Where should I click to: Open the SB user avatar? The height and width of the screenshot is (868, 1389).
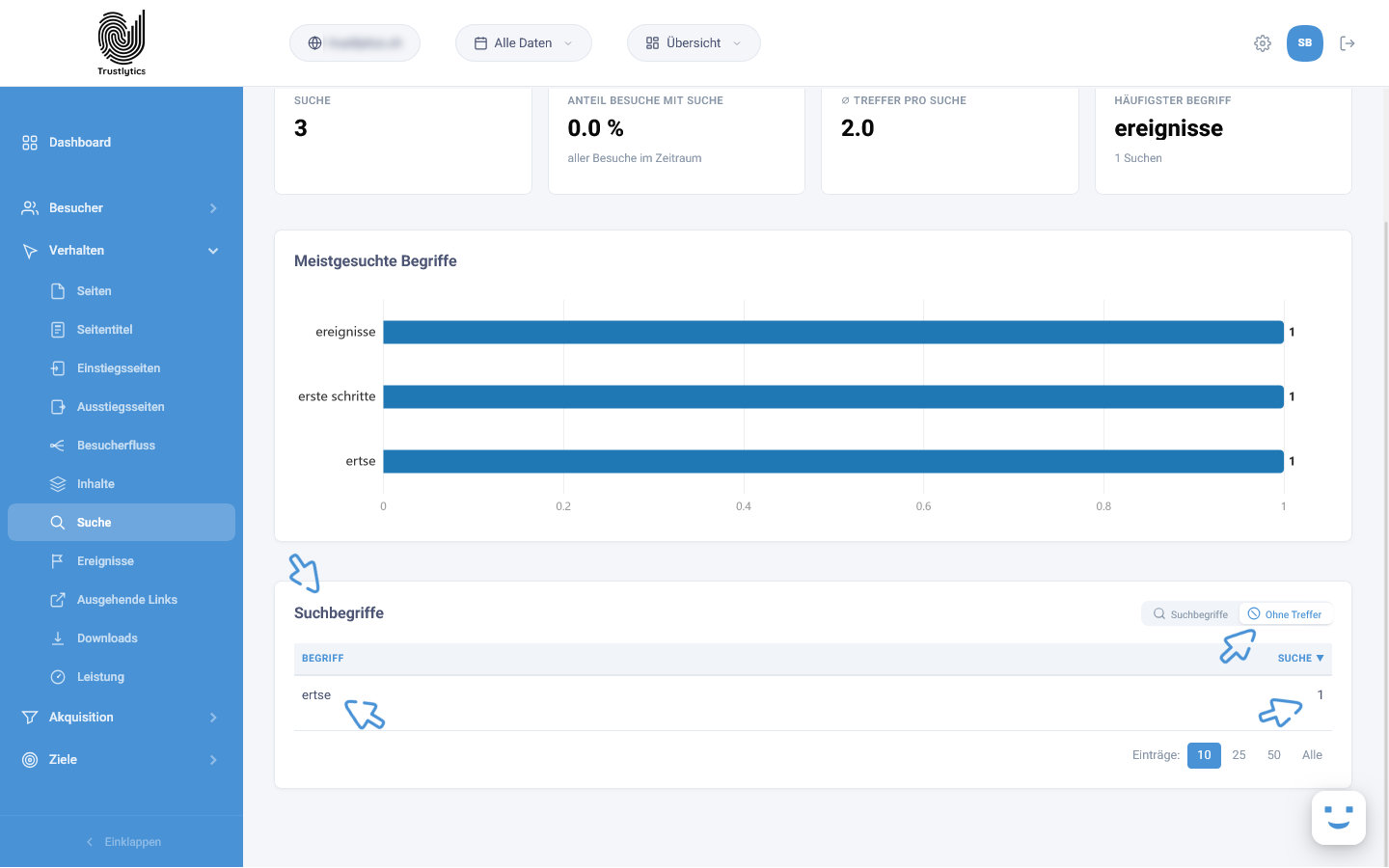point(1304,43)
